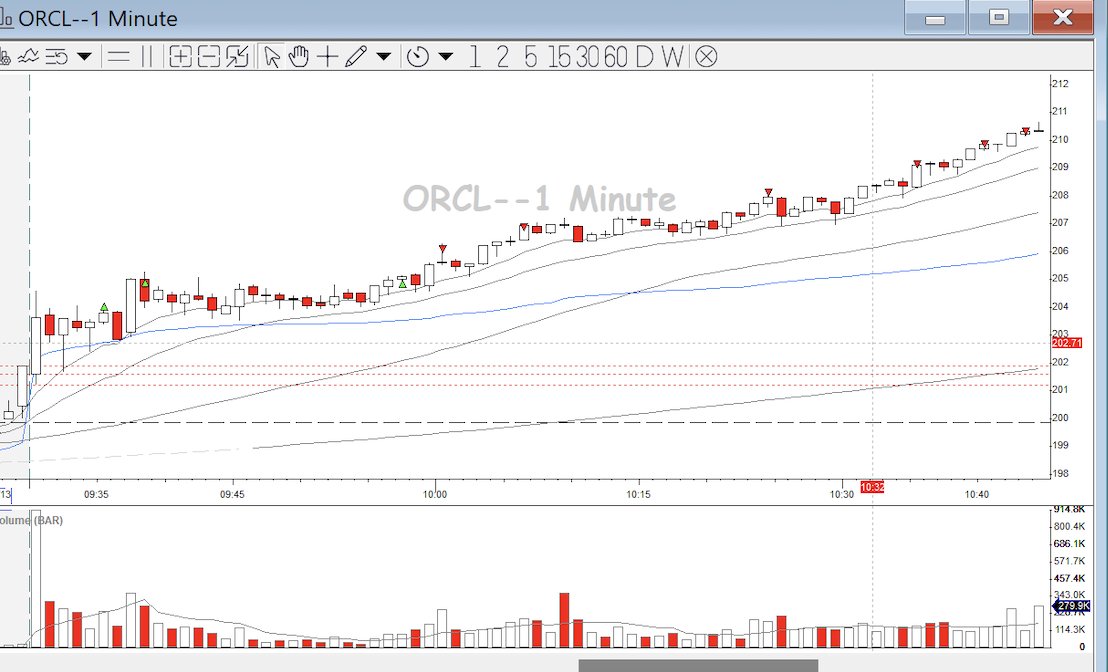Maximize the ORCL chart window
This screenshot has width=1108, height=672.
[998, 17]
